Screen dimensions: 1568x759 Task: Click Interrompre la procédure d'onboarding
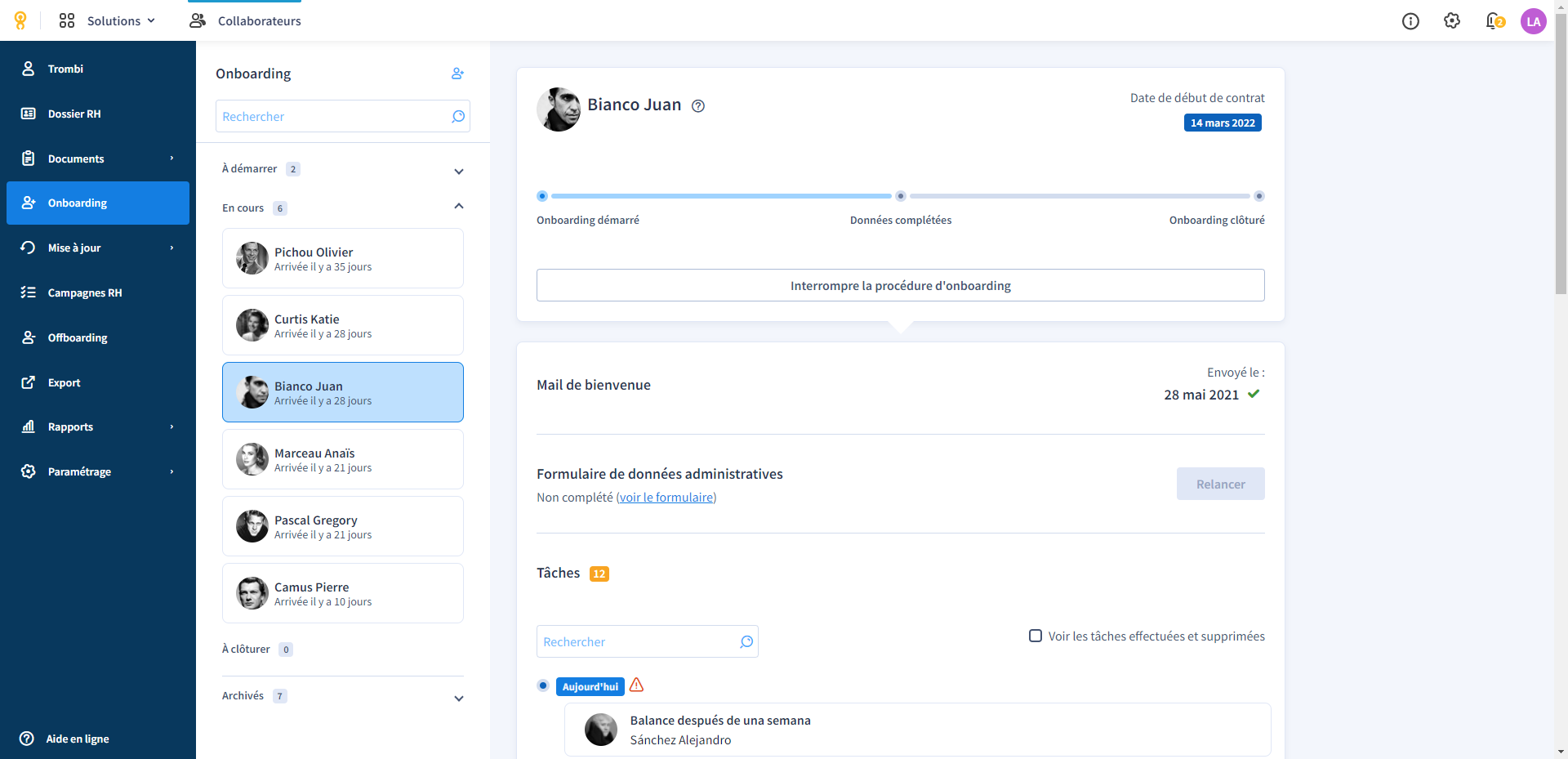(x=900, y=285)
